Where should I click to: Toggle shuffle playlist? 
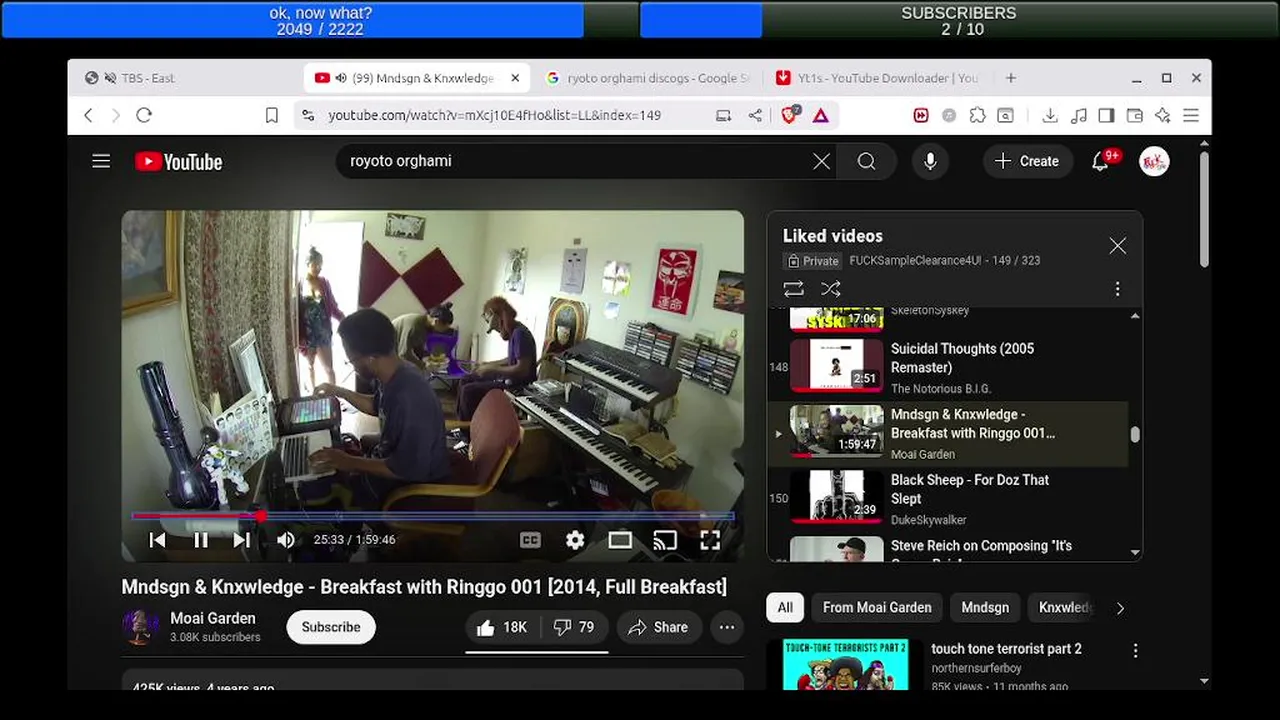[x=830, y=289]
